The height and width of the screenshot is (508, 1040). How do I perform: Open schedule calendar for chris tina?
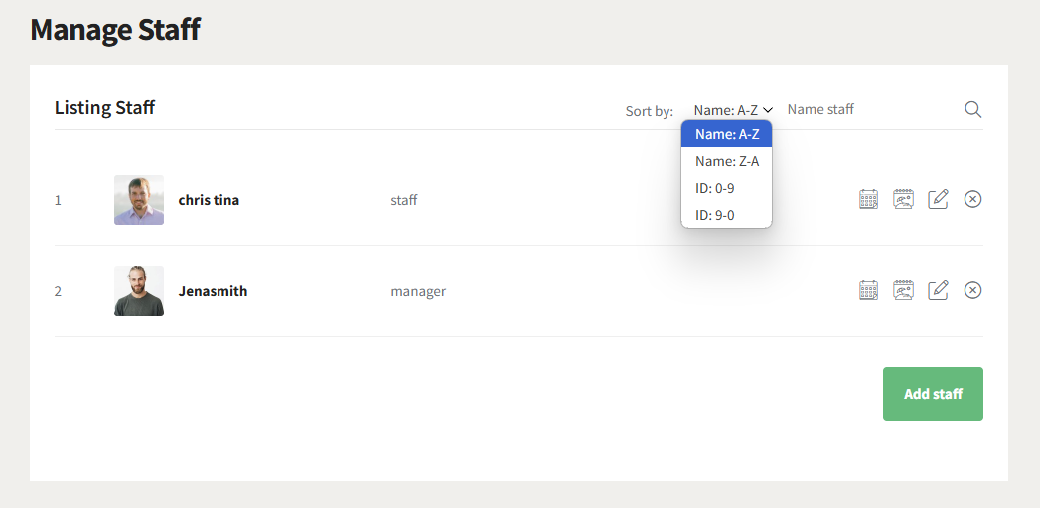[x=868, y=199]
